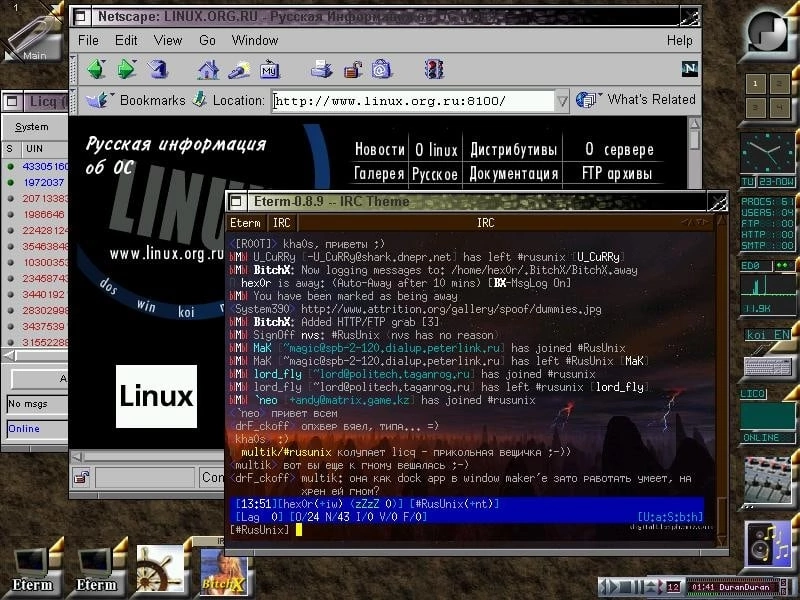Click the Netscape Search toolbar icon

coord(238,69)
